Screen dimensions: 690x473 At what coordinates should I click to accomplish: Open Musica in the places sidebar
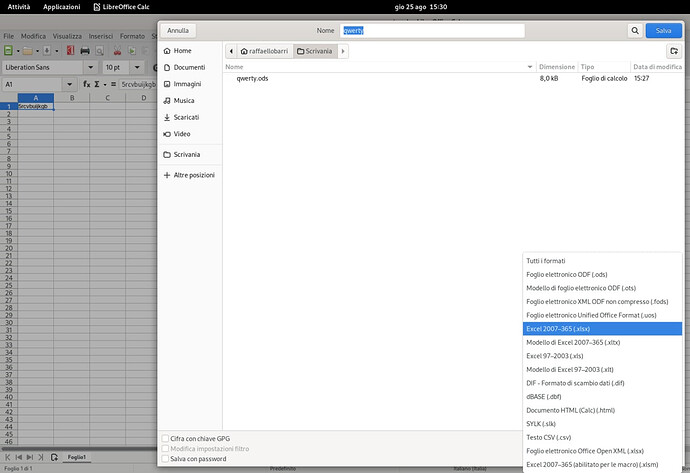(190, 101)
